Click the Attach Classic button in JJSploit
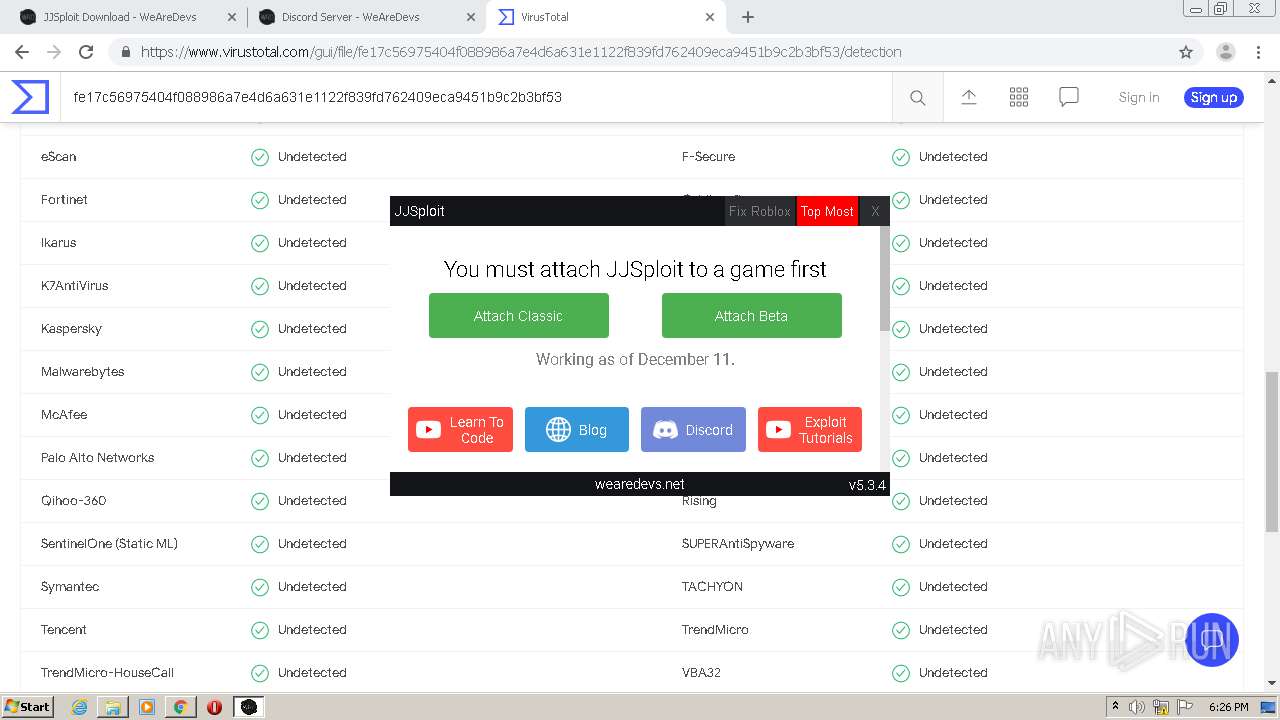The width and height of the screenshot is (1280, 720). (x=518, y=315)
